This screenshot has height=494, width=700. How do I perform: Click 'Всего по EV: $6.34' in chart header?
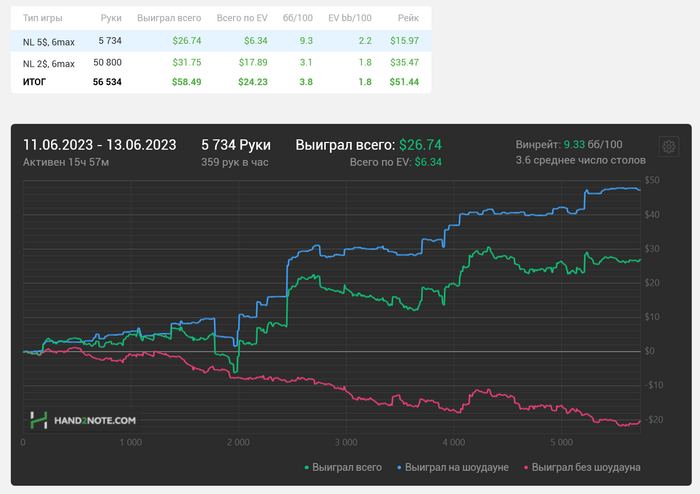tap(396, 162)
